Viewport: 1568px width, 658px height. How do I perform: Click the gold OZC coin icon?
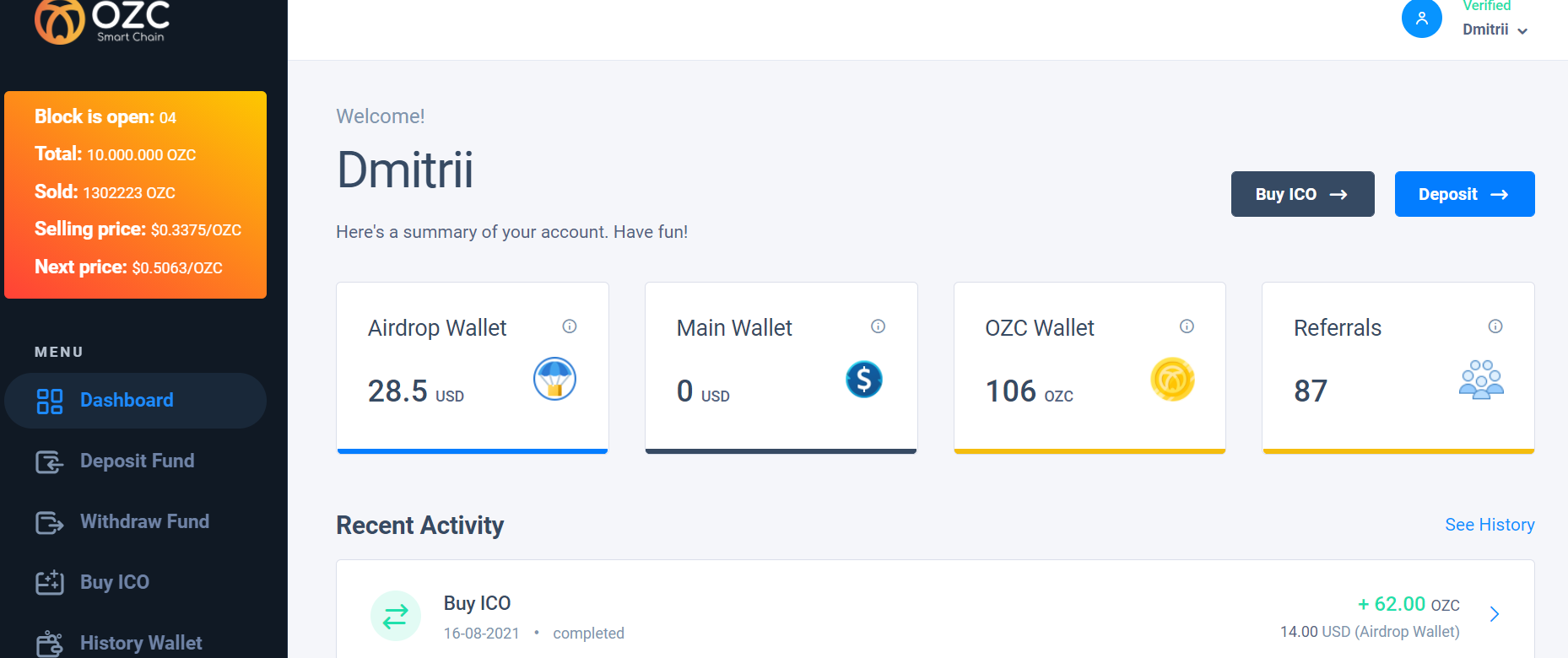pyautogui.click(x=1172, y=379)
